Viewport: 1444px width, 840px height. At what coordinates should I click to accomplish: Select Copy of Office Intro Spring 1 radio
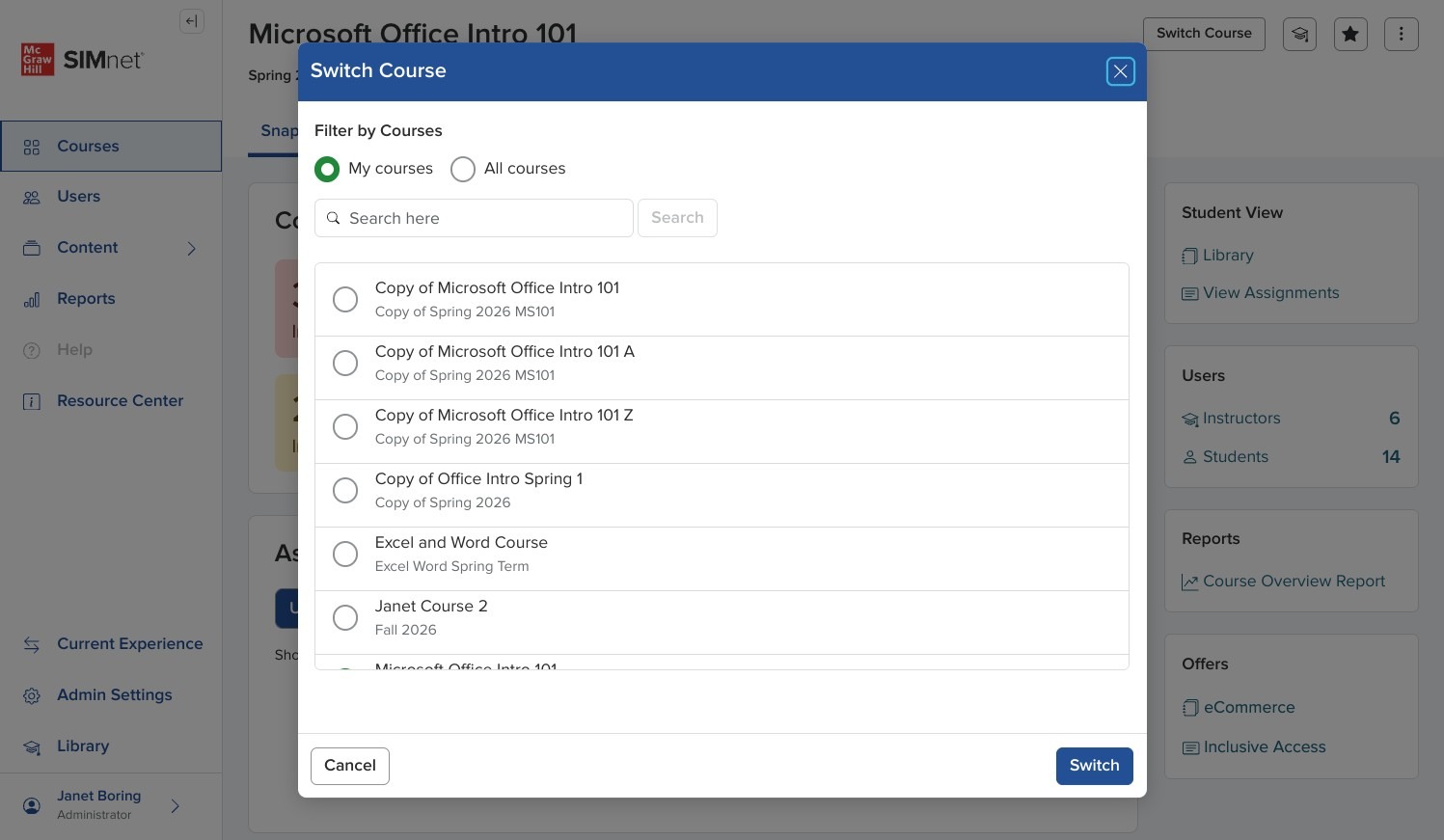click(x=345, y=490)
